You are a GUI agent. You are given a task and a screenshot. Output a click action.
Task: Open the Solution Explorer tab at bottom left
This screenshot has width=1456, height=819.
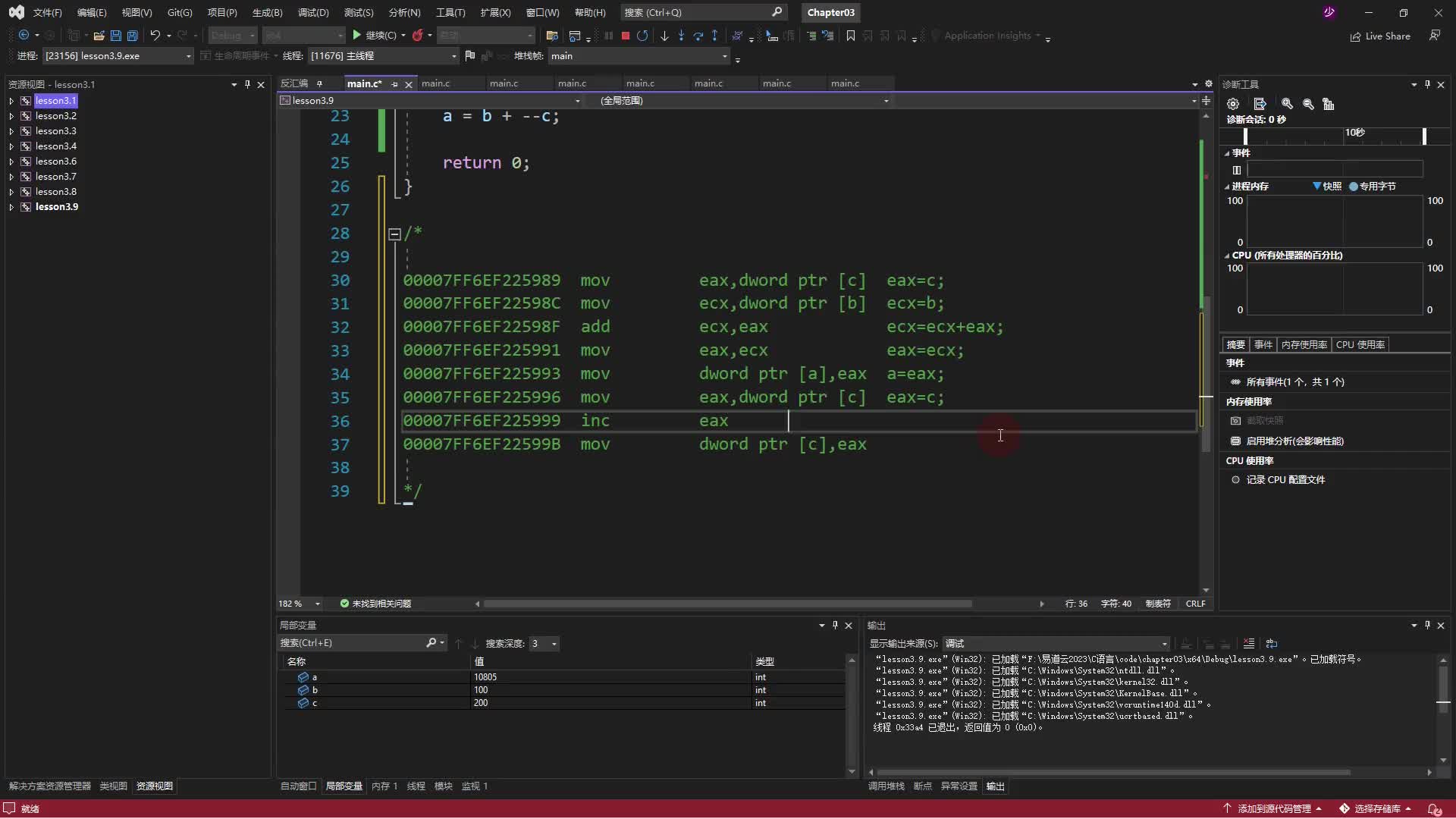50,786
